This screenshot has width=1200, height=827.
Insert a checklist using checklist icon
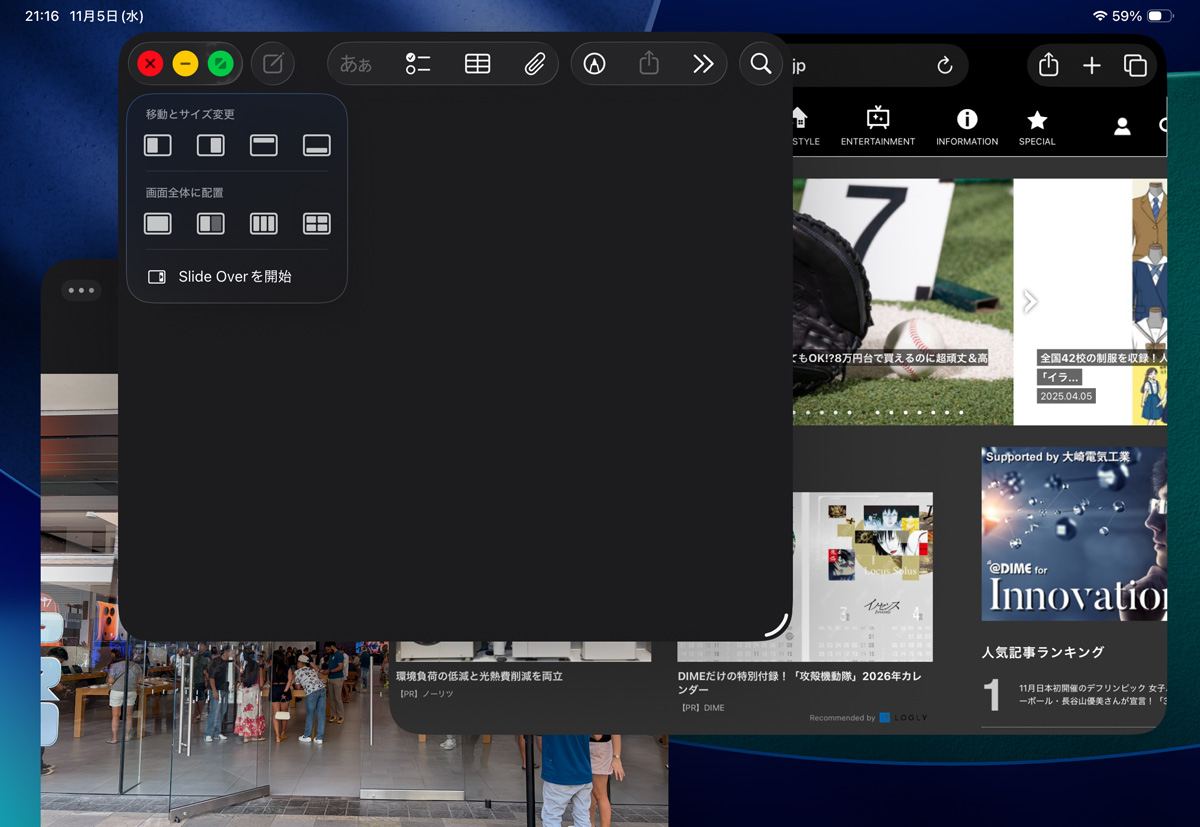(x=417, y=64)
